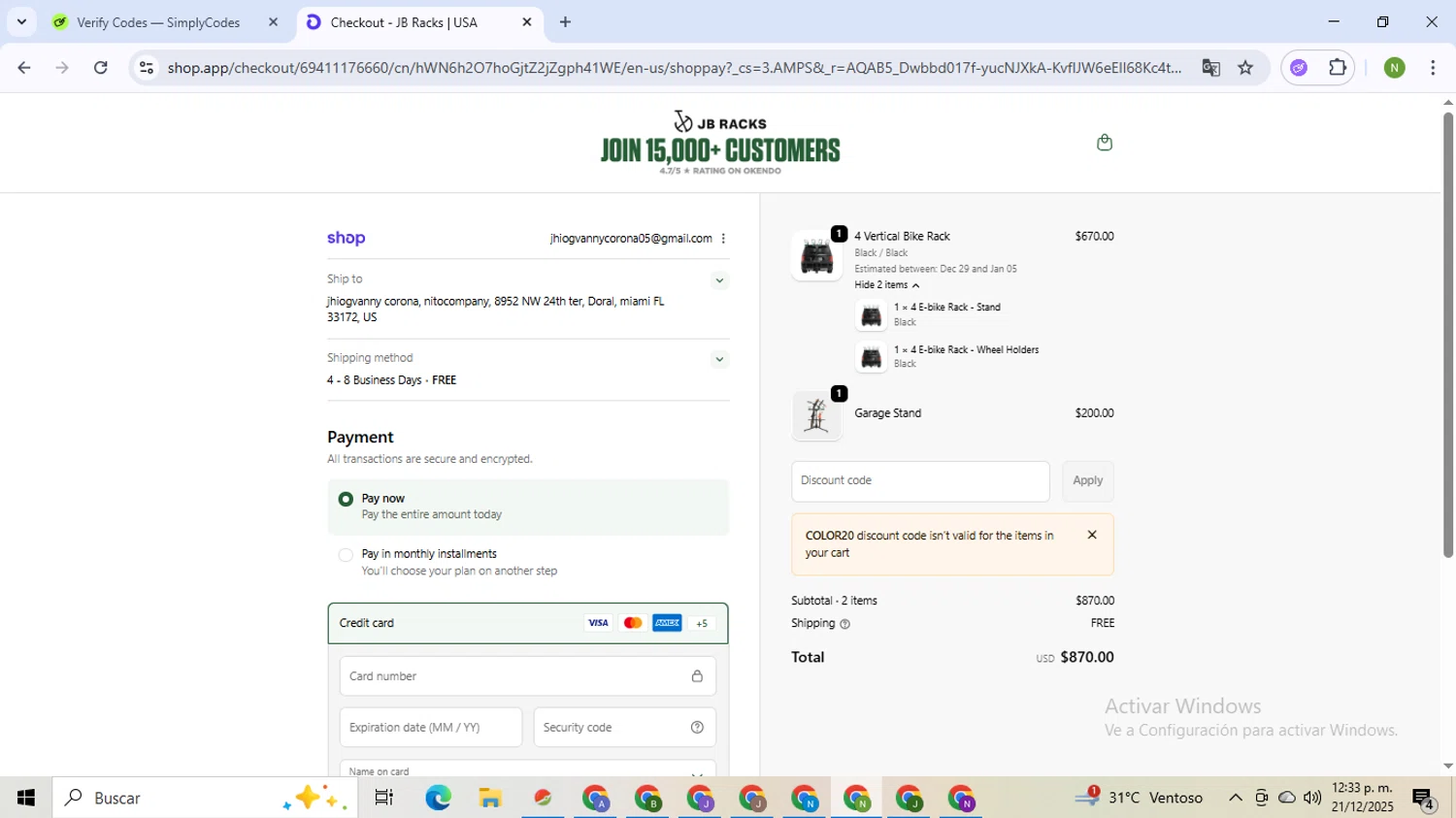Open File Explorer from taskbar

490,798
